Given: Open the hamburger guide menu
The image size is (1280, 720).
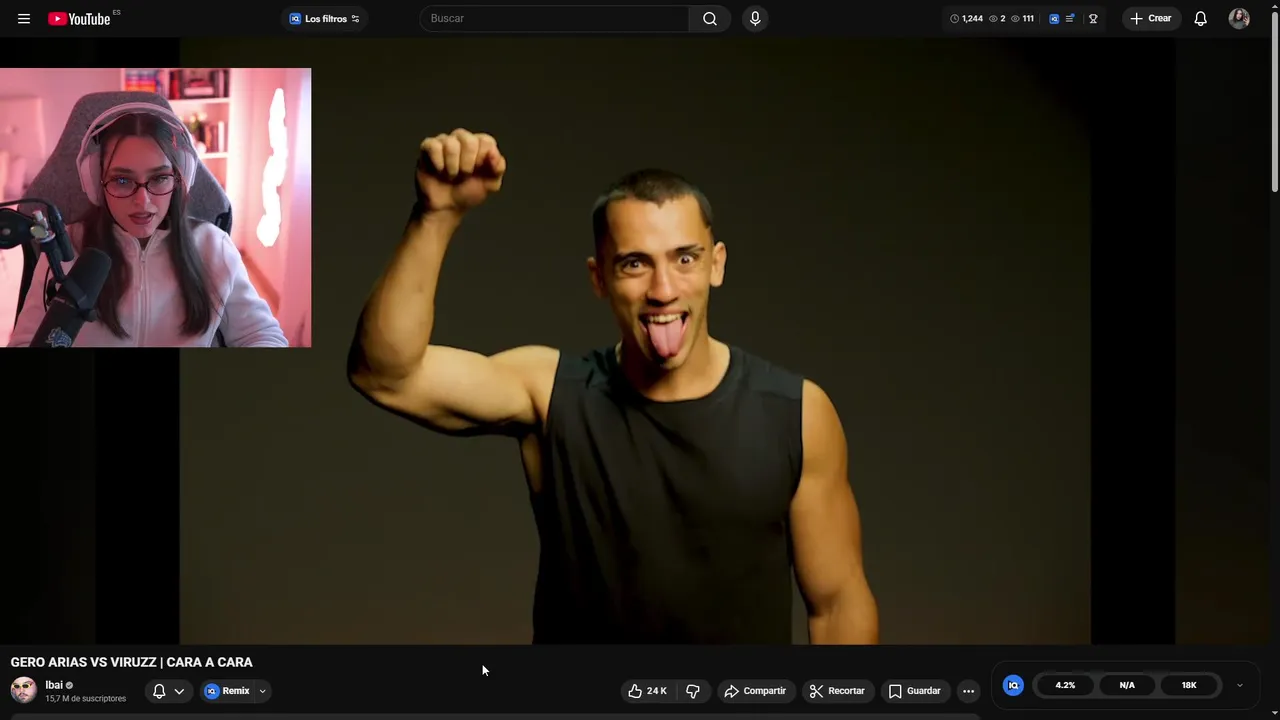Looking at the screenshot, I should (x=24, y=19).
